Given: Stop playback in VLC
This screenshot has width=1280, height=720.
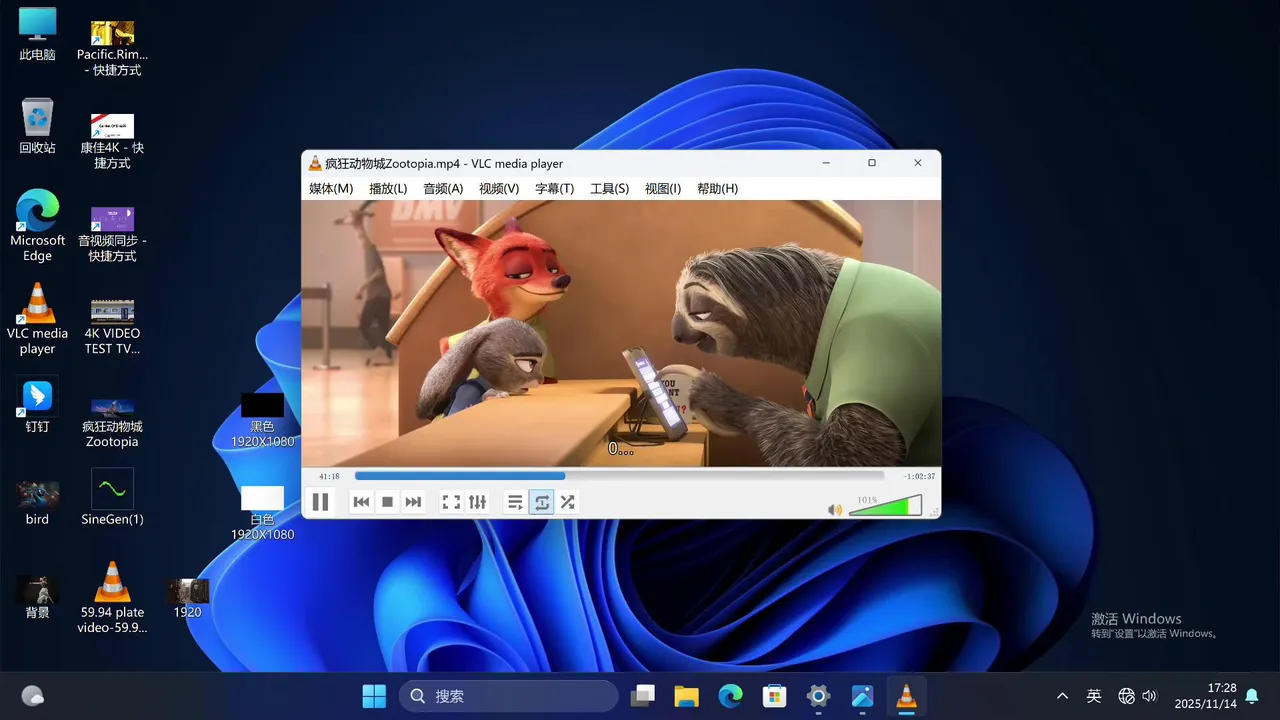Looking at the screenshot, I should pyautogui.click(x=387, y=502).
